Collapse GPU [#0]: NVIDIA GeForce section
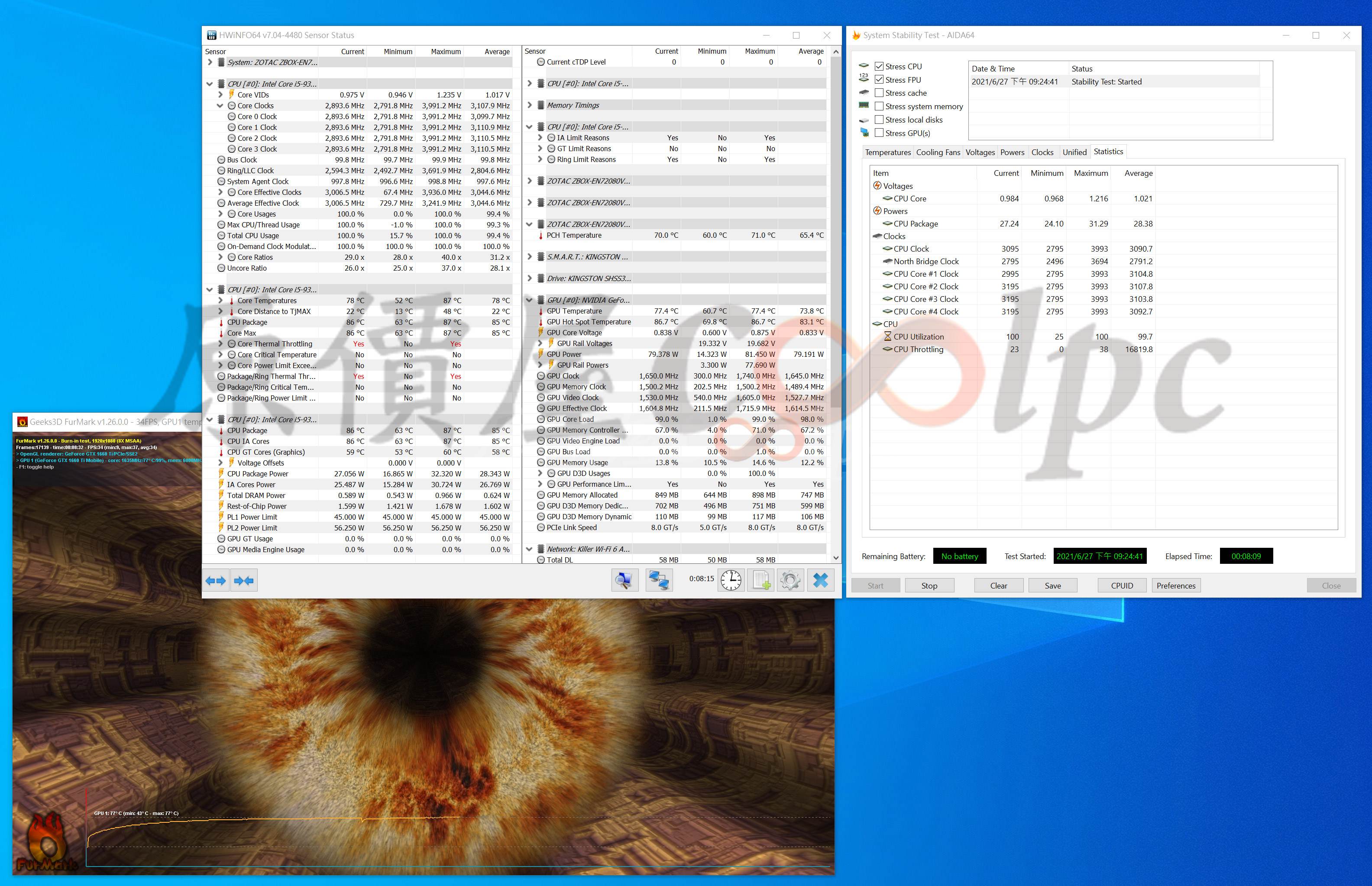Viewport: 1372px width, 886px height. [x=529, y=301]
